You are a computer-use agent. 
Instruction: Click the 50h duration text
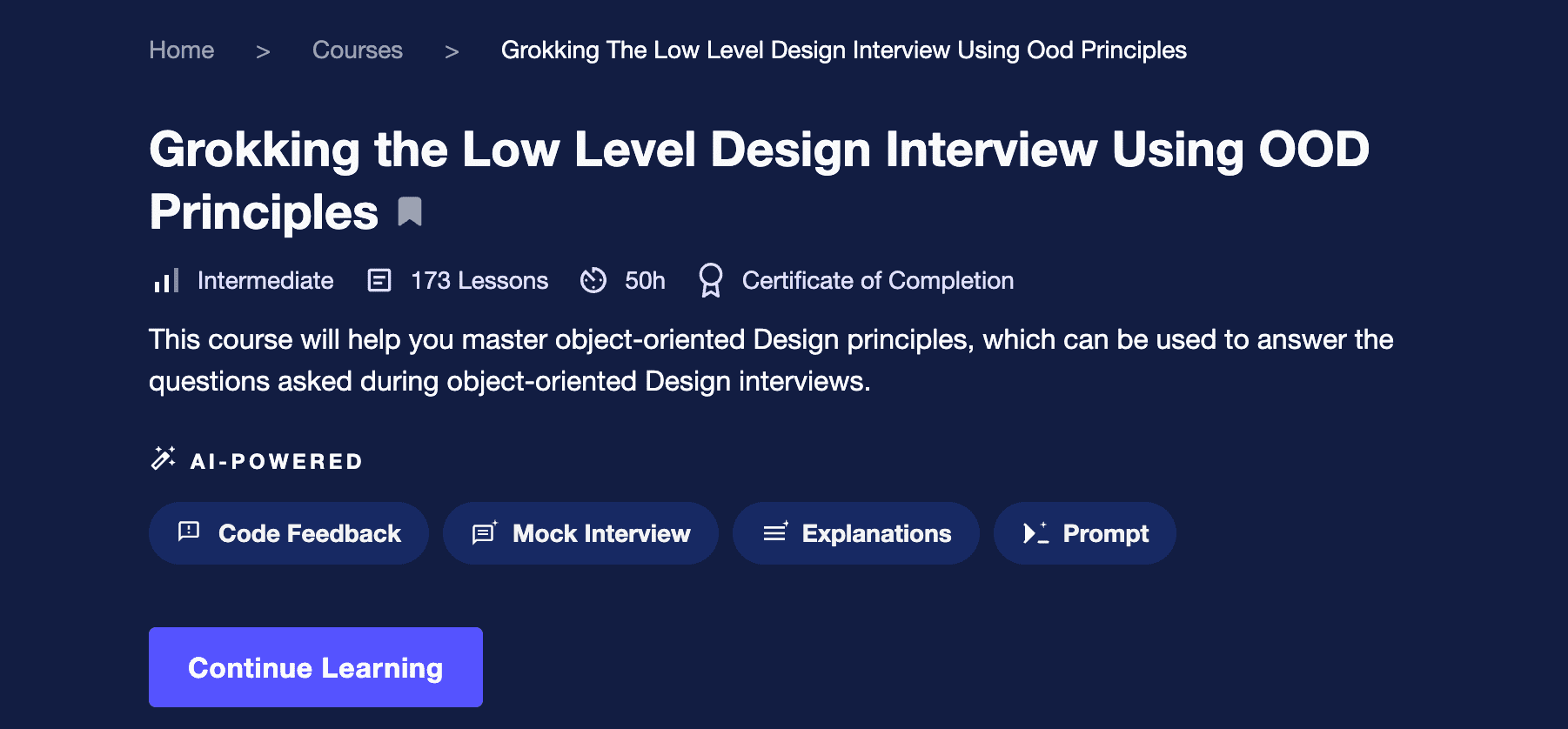[x=644, y=280]
